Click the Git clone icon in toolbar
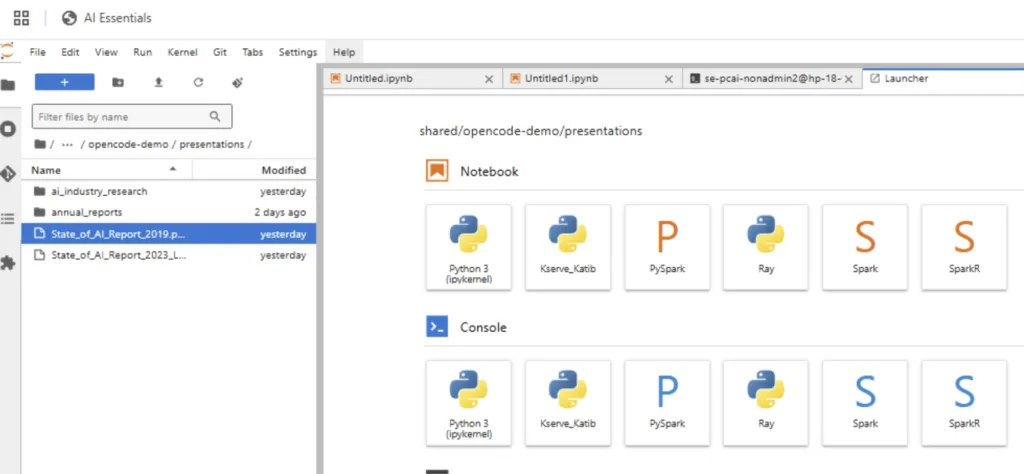 pos(238,83)
